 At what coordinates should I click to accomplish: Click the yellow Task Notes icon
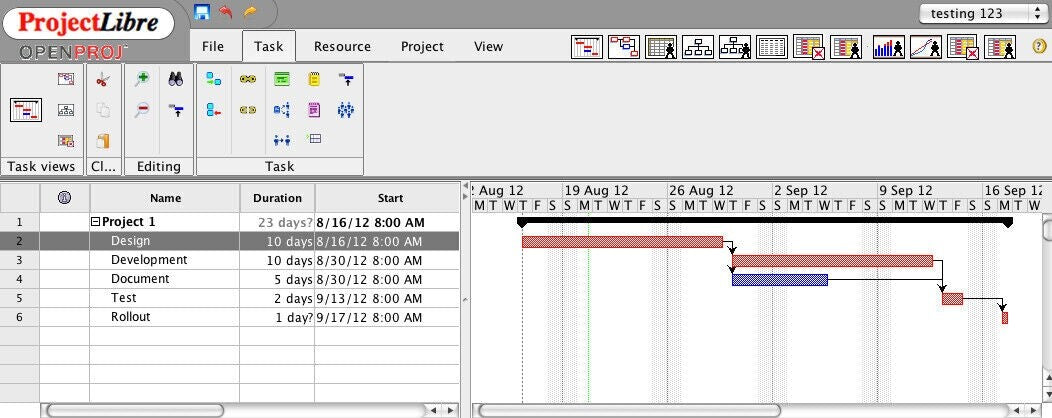click(314, 79)
